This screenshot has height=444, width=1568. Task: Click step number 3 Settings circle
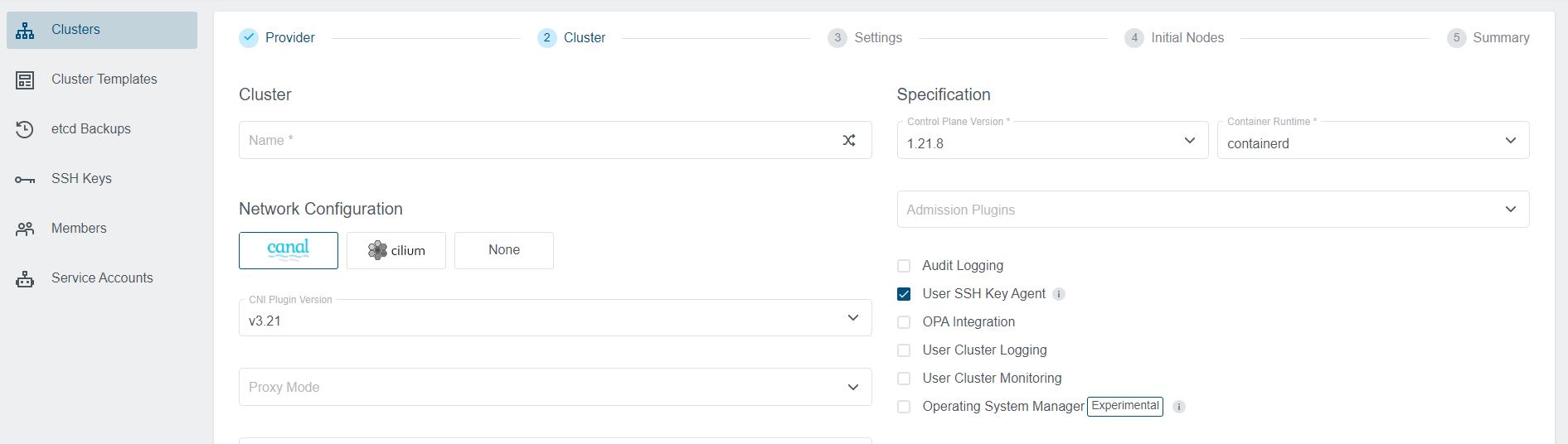(x=837, y=38)
